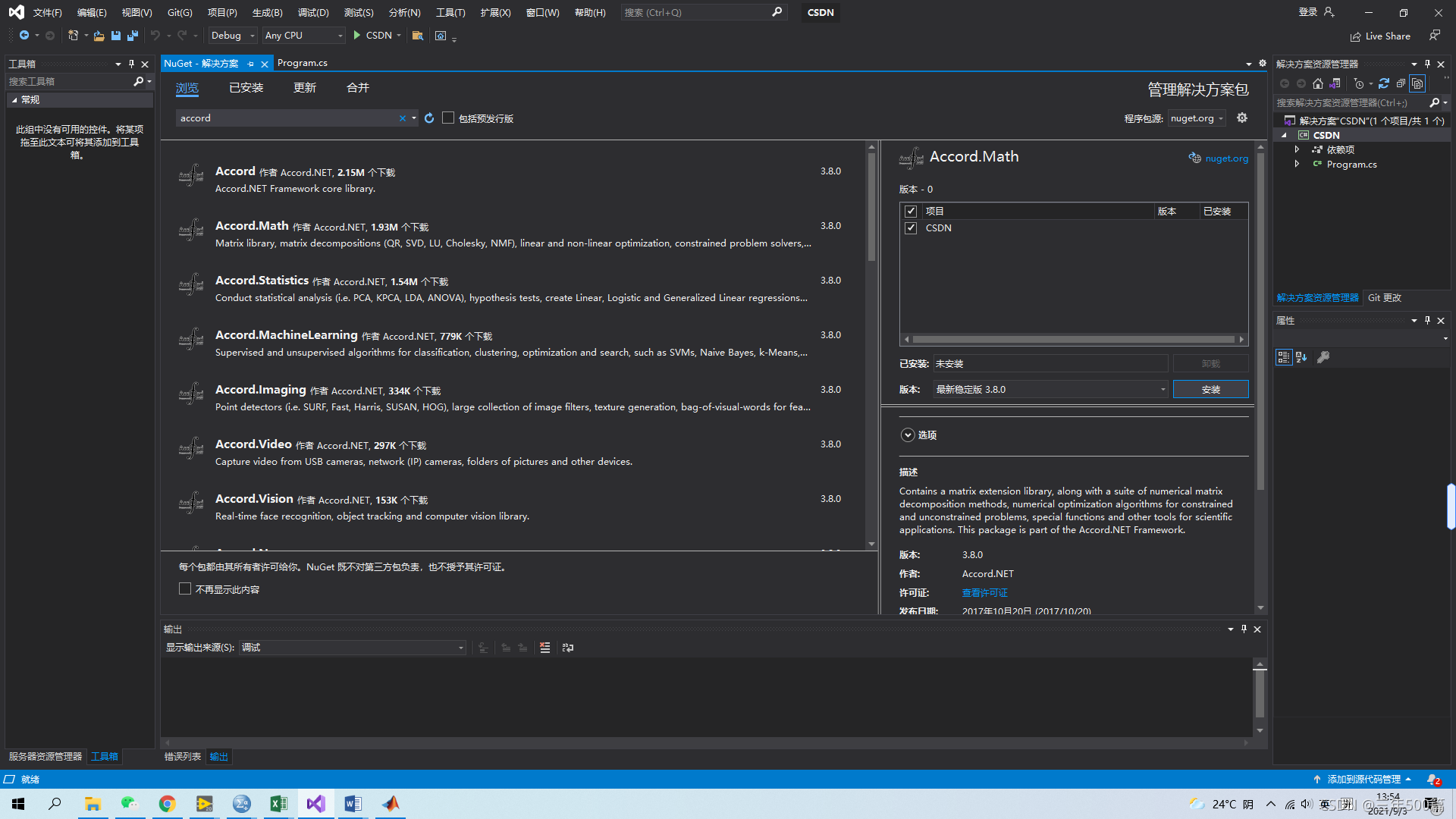The height and width of the screenshot is (819, 1456).
Task: Click Home icon in Solution Explorer toolbar
Action: (x=1318, y=84)
